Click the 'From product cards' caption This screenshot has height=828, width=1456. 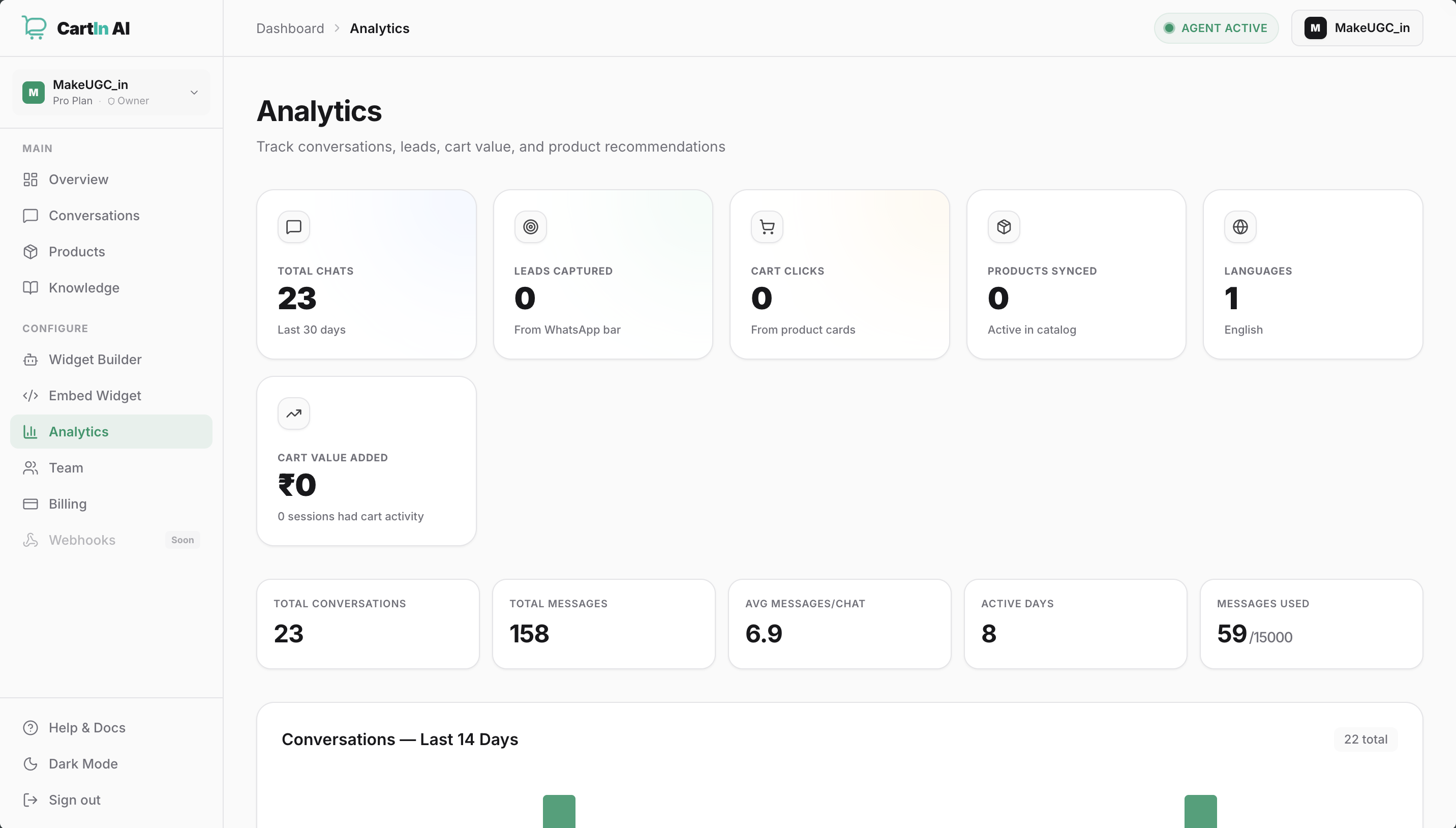click(803, 330)
